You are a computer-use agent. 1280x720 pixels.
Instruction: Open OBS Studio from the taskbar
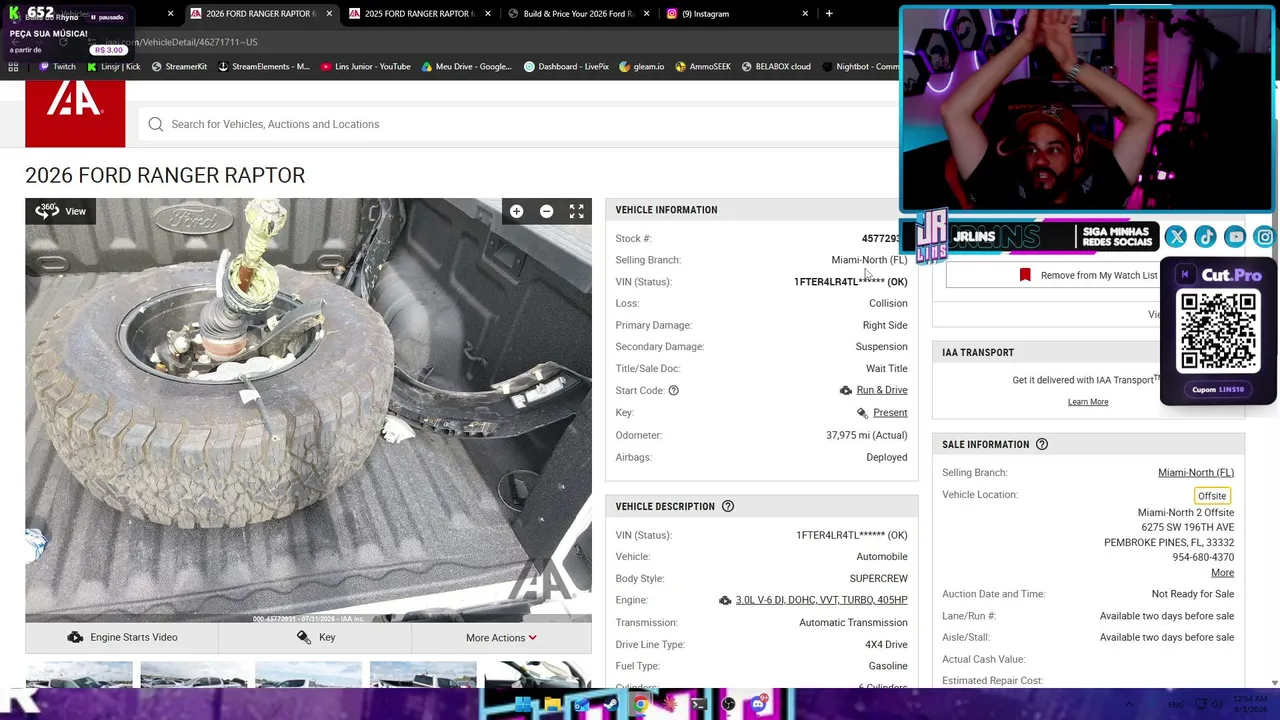(728, 705)
